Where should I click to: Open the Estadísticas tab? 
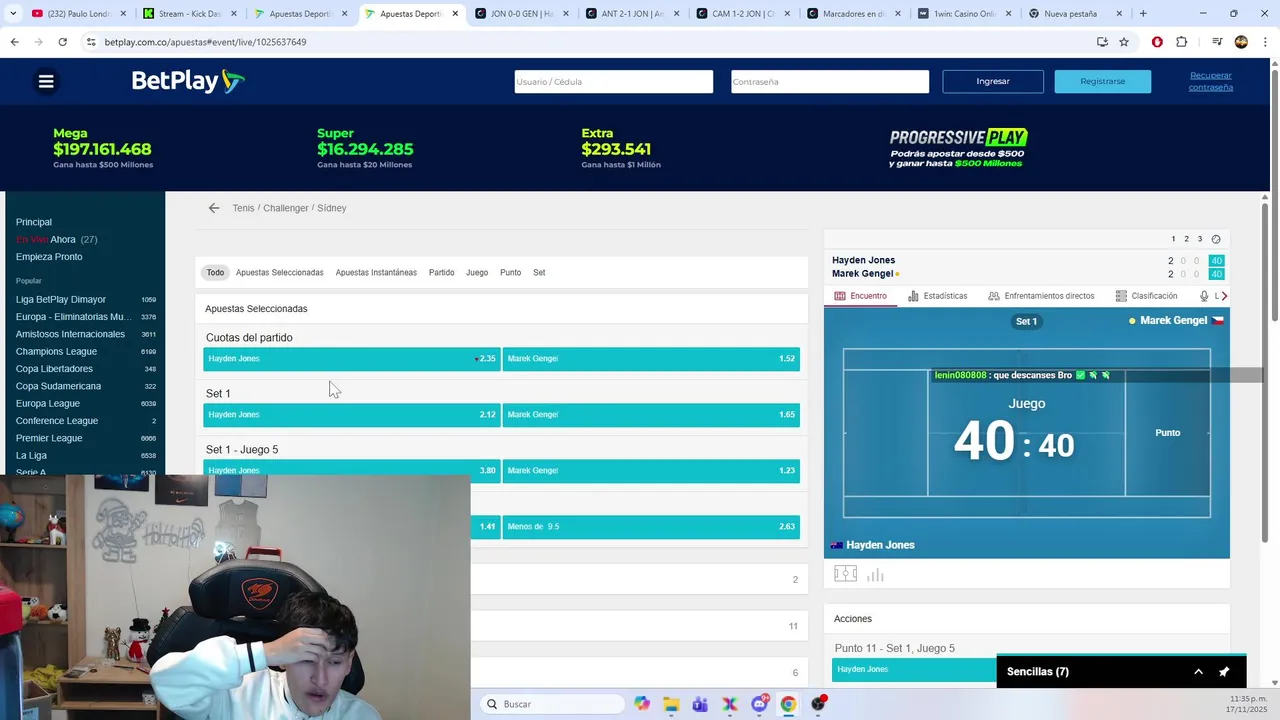[937, 296]
